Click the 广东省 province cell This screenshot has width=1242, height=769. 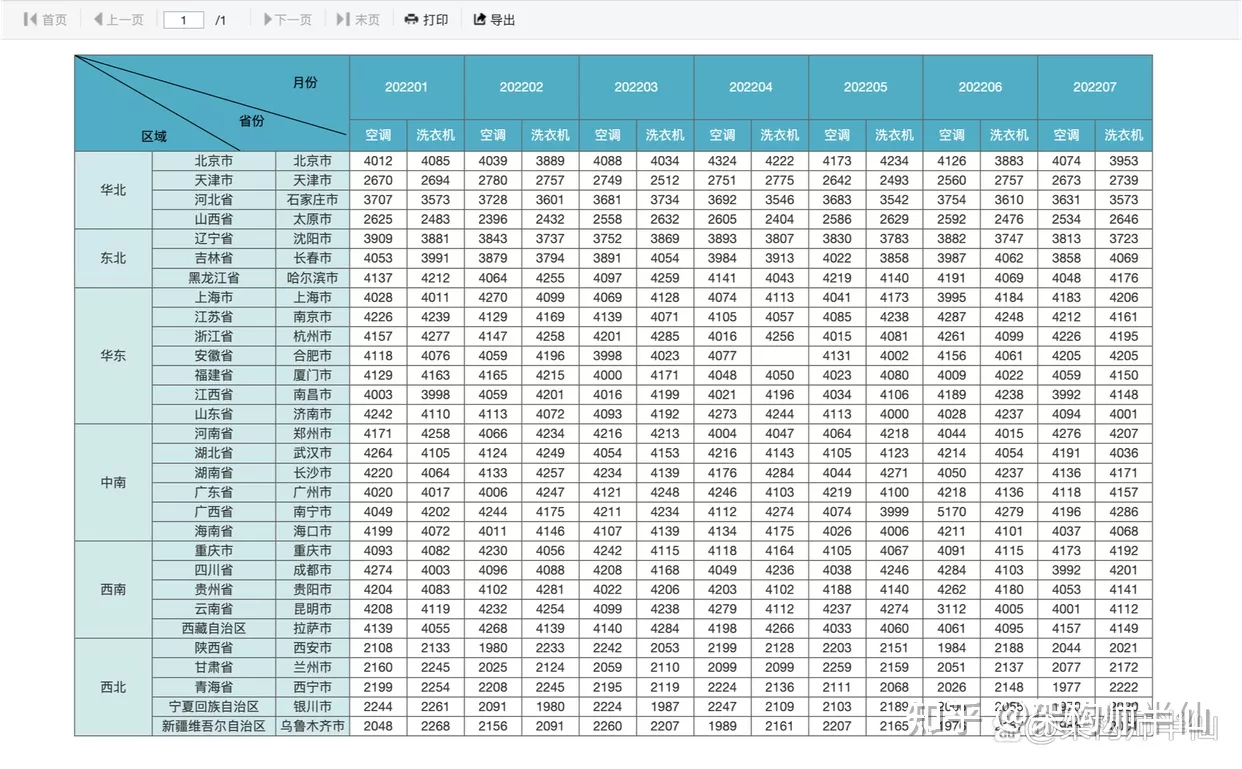tap(214, 492)
